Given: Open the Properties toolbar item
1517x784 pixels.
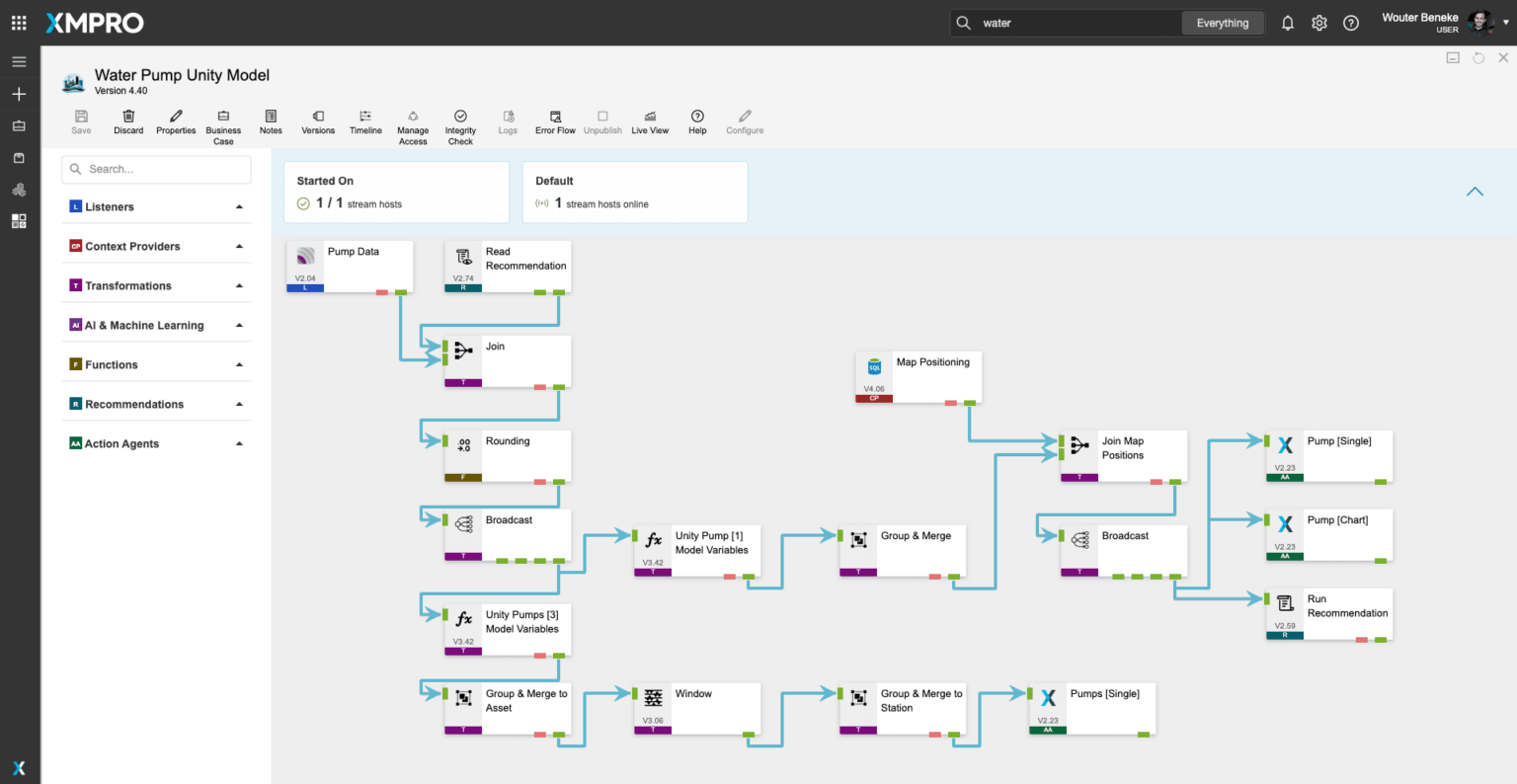Looking at the screenshot, I should click(176, 118).
